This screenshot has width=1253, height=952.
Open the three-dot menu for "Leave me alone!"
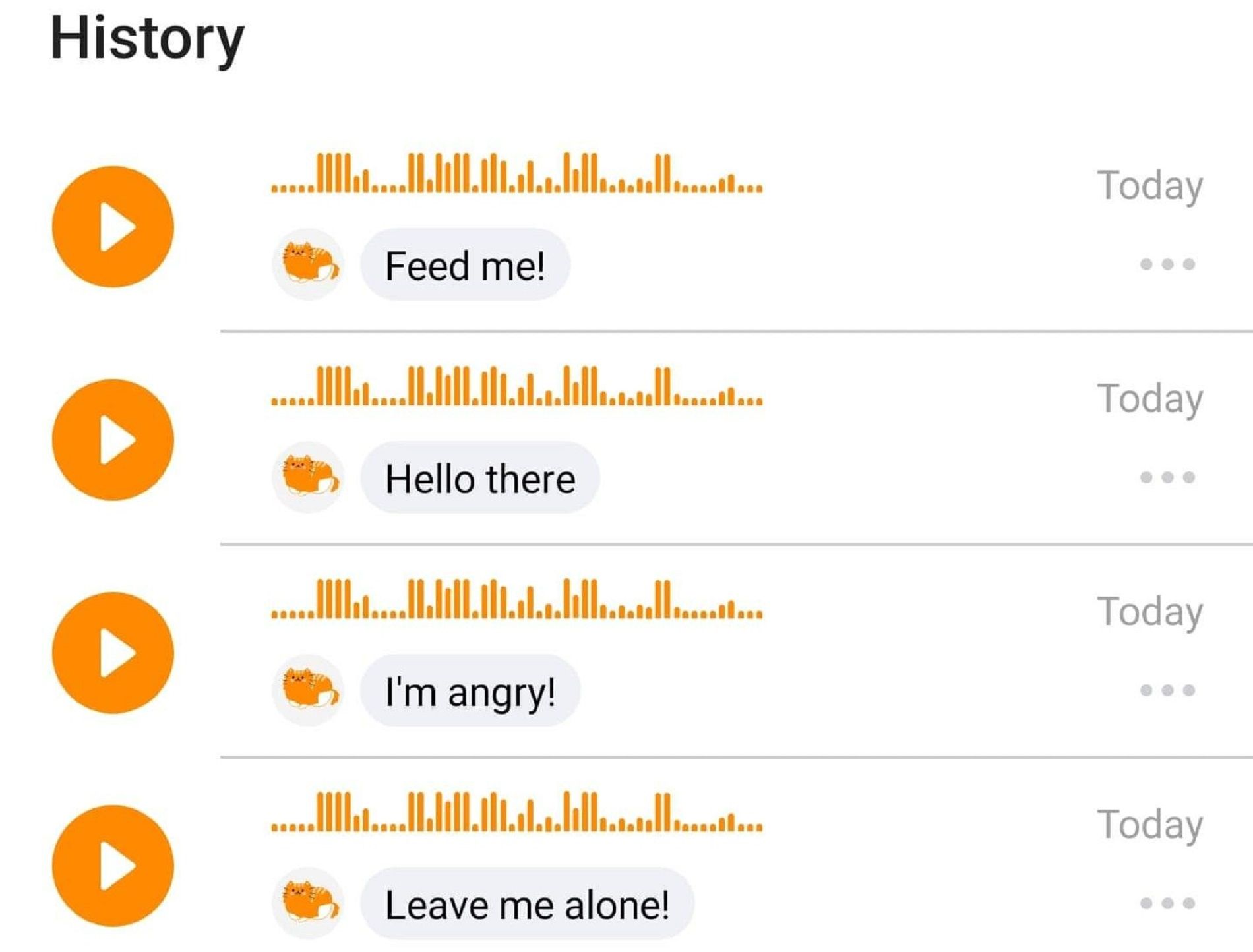point(1167,903)
